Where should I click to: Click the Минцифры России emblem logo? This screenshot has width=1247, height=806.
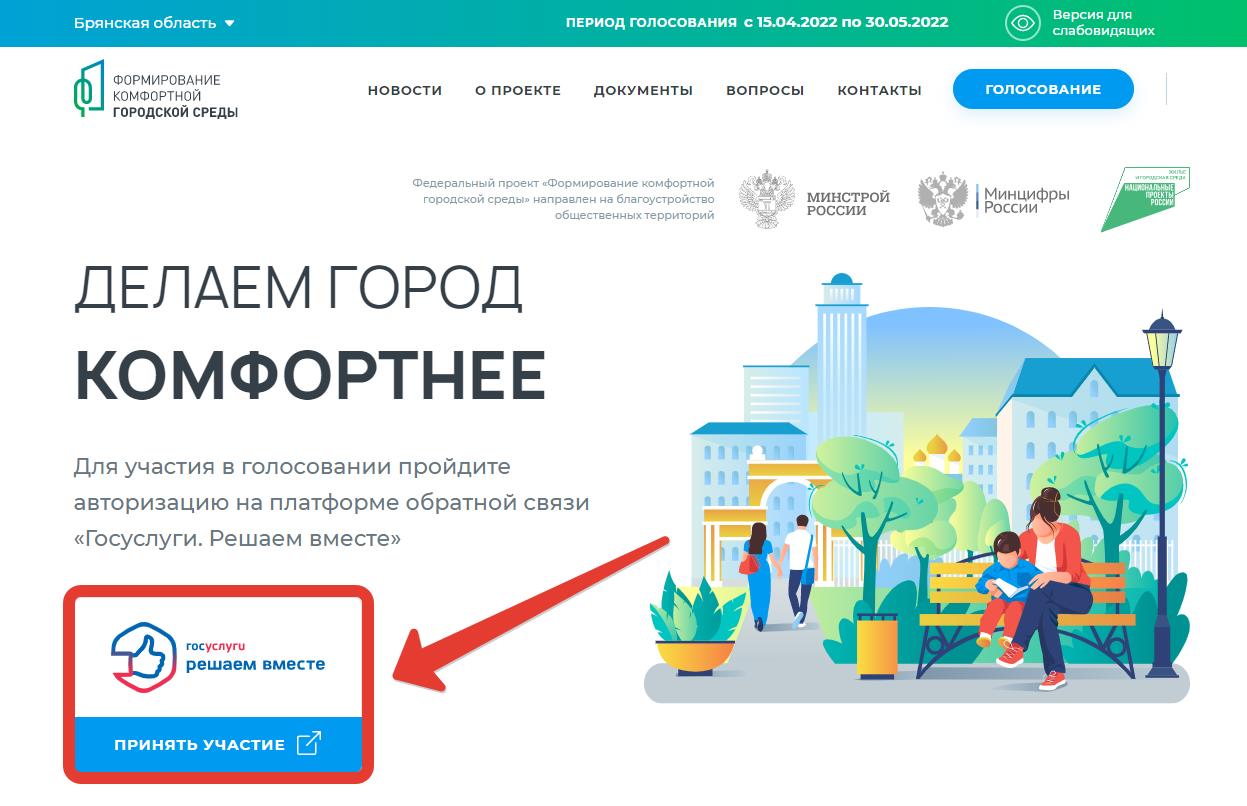tap(993, 199)
